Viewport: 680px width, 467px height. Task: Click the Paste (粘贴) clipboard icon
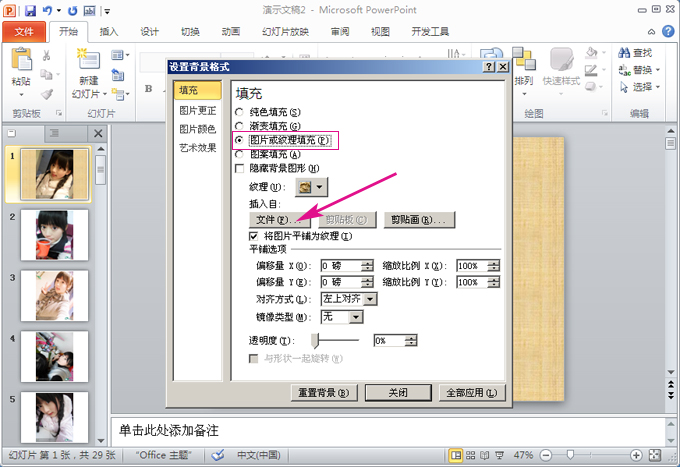21,59
